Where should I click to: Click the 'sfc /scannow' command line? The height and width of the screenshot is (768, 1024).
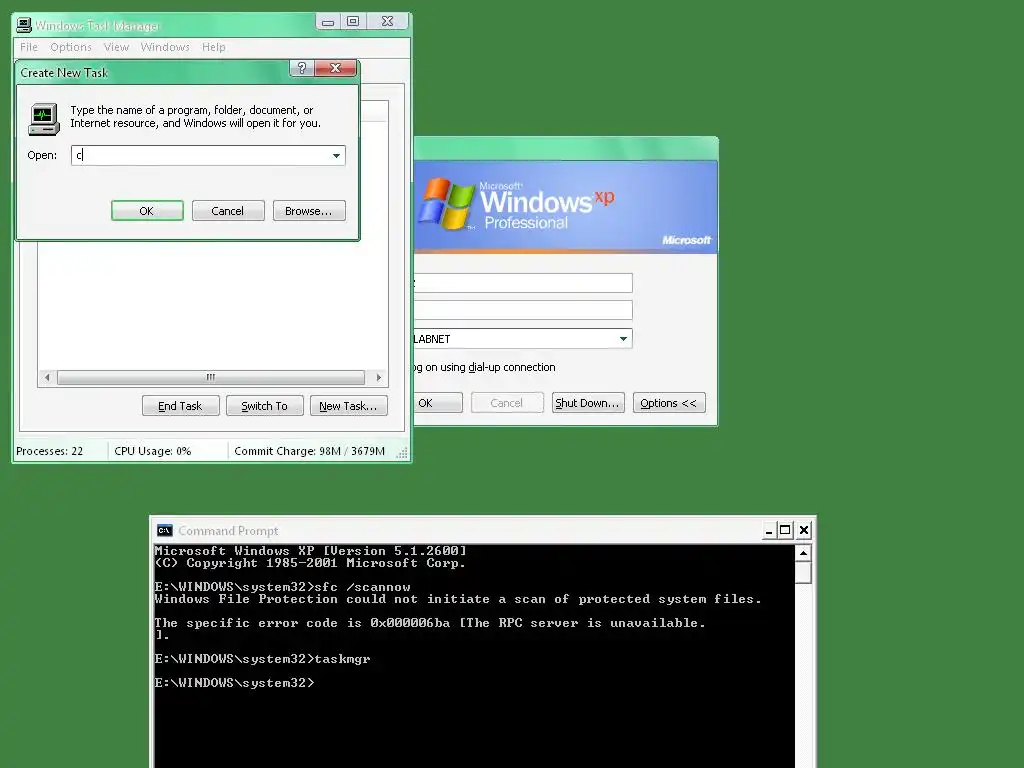click(283, 587)
